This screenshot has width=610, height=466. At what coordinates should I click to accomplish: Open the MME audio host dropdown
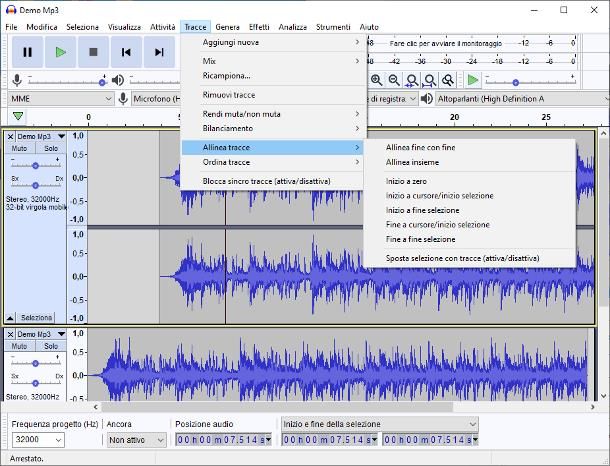click(61, 99)
